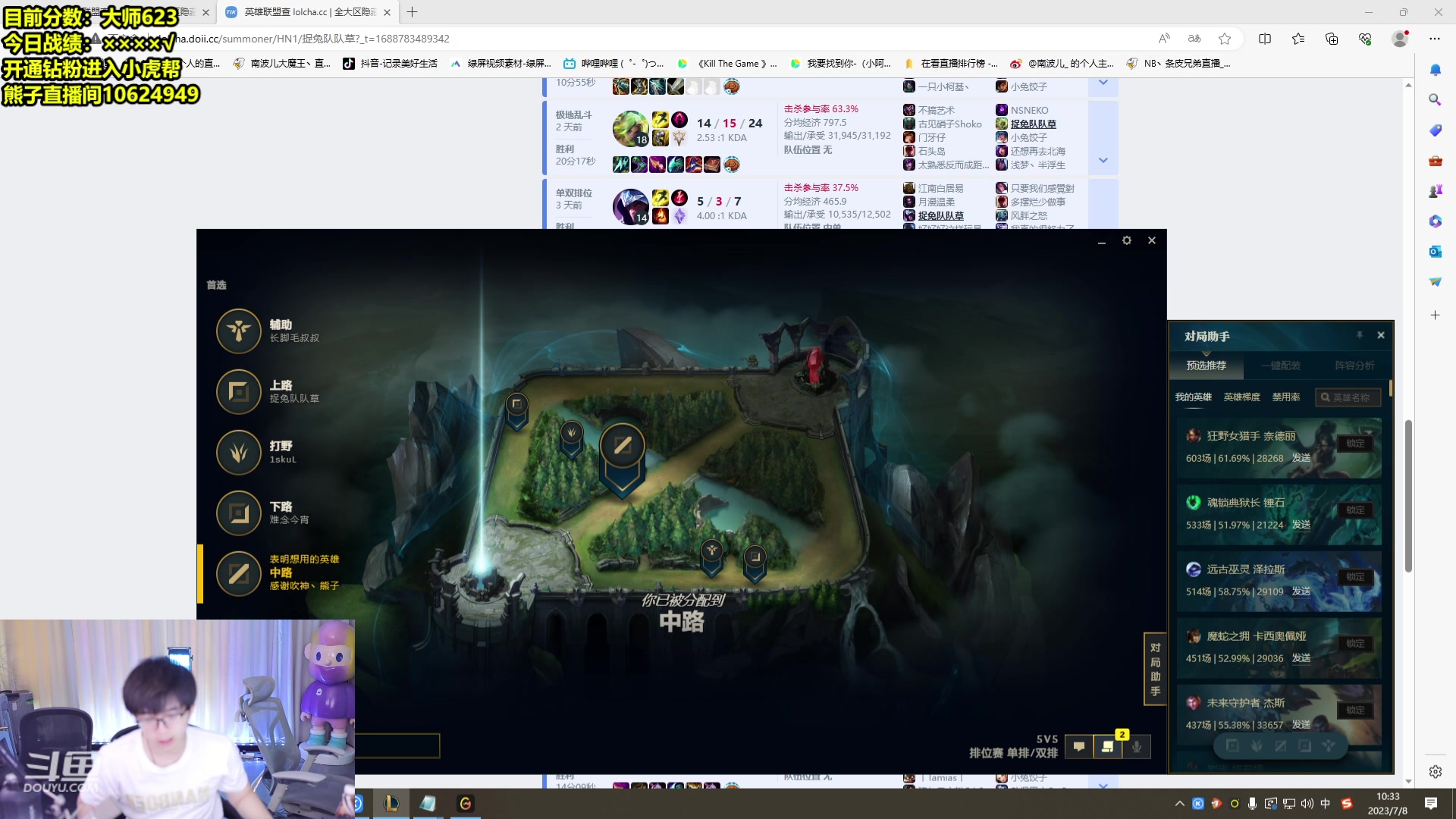Open a new browser tab
The image size is (1456, 819).
412,12
